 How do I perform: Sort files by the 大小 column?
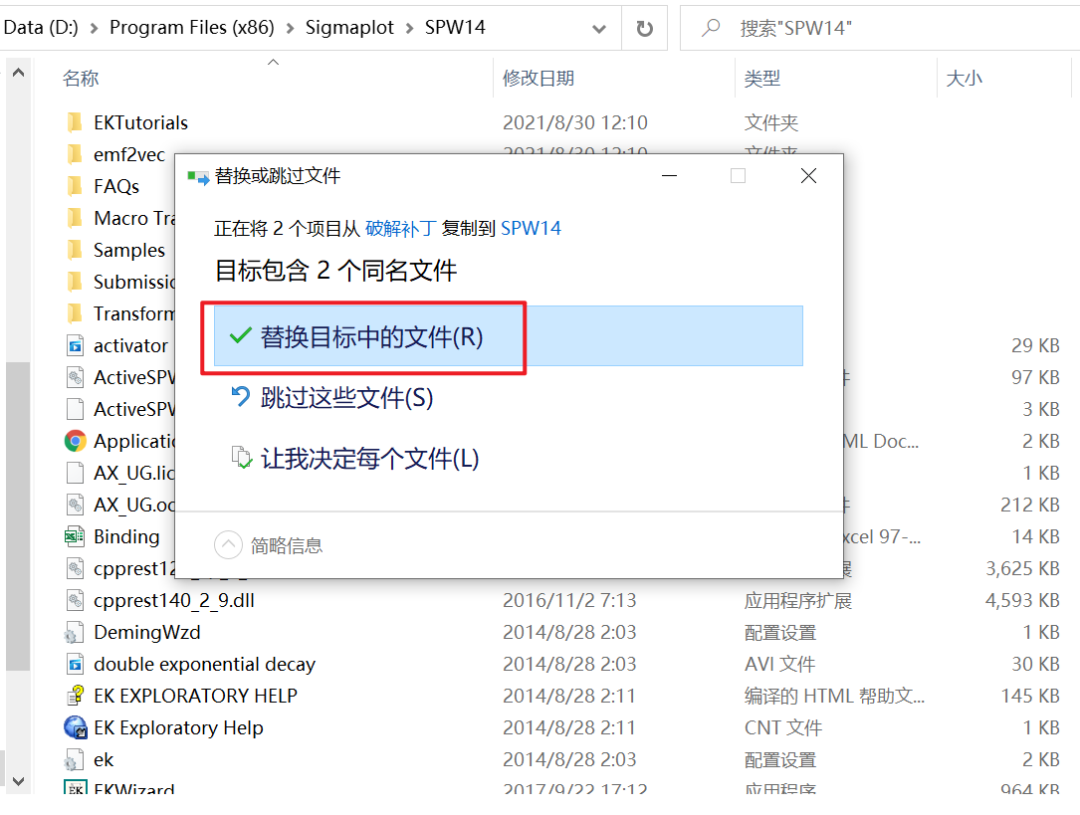[964, 79]
